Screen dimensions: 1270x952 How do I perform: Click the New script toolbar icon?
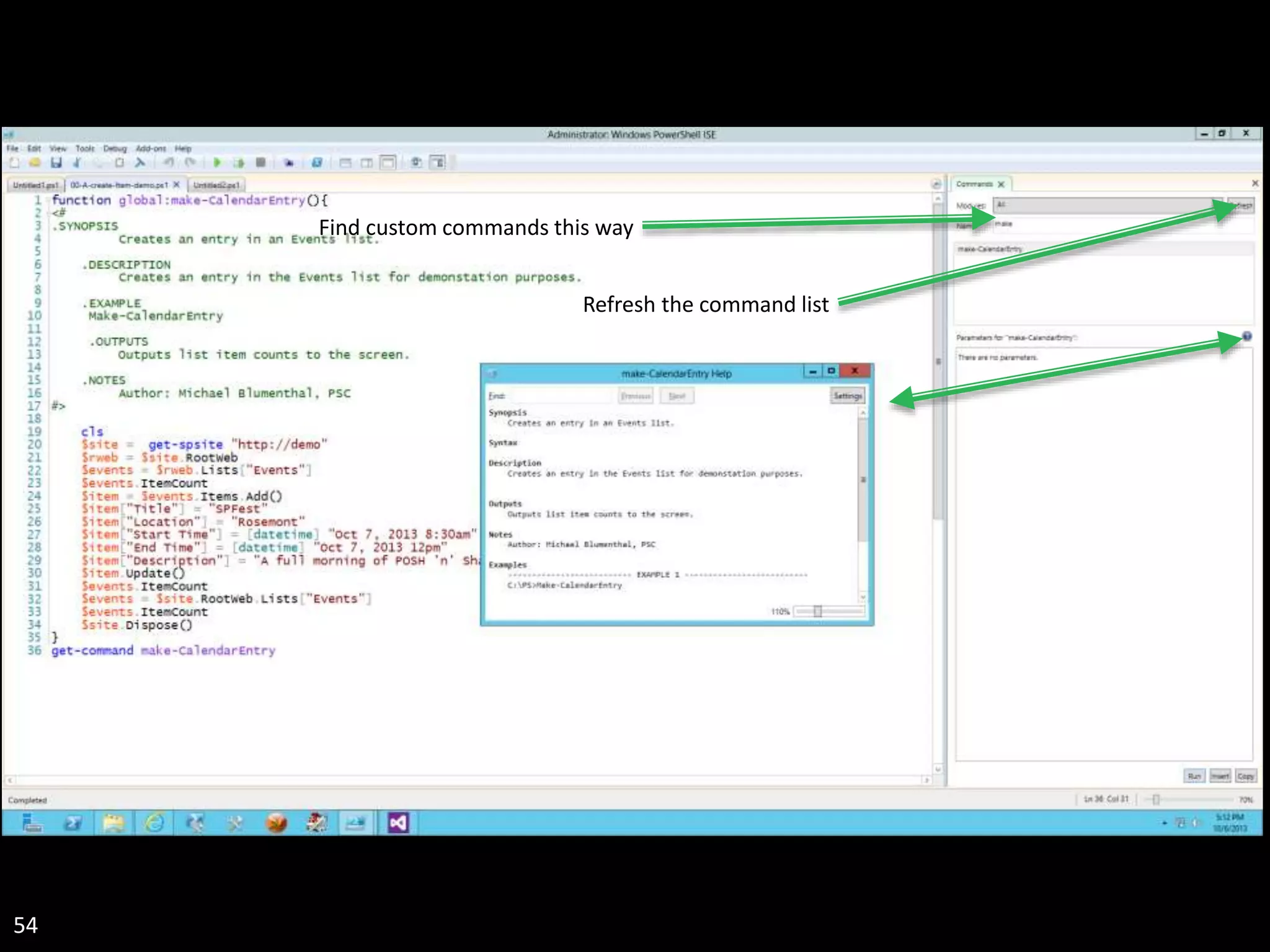(x=14, y=163)
